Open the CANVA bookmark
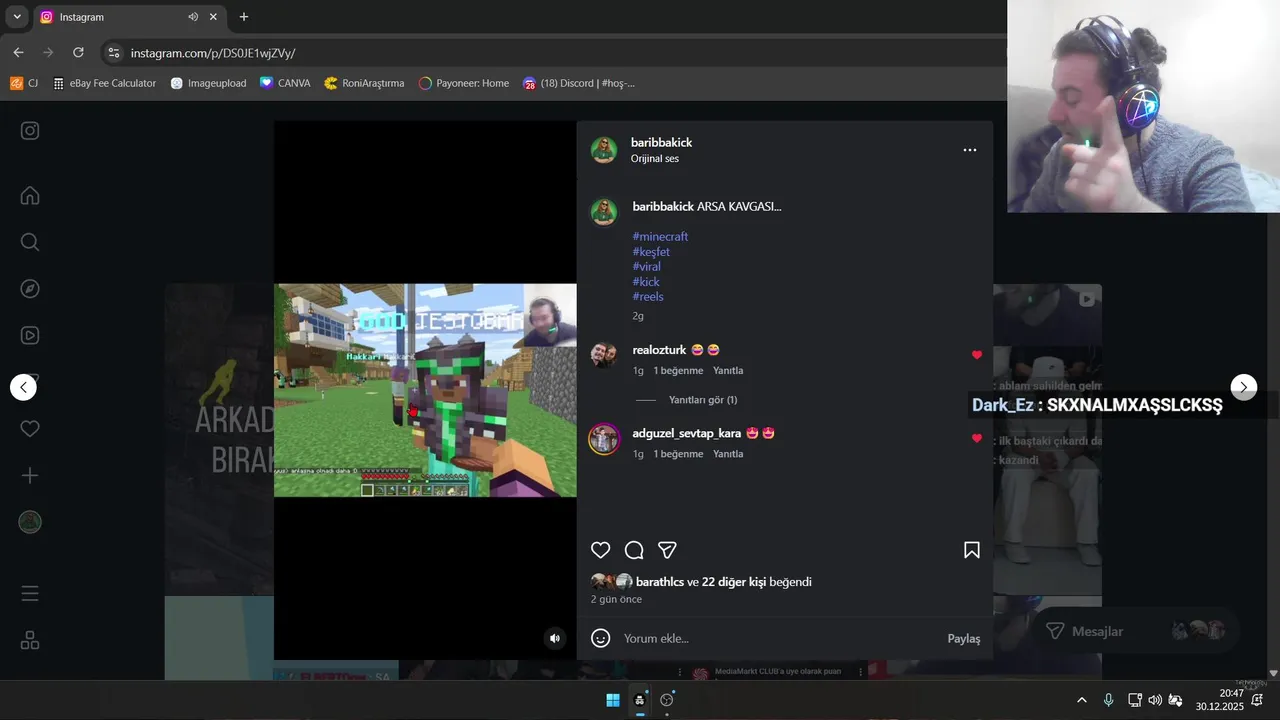The width and height of the screenshot is (1280, 720). pos(285,83)
